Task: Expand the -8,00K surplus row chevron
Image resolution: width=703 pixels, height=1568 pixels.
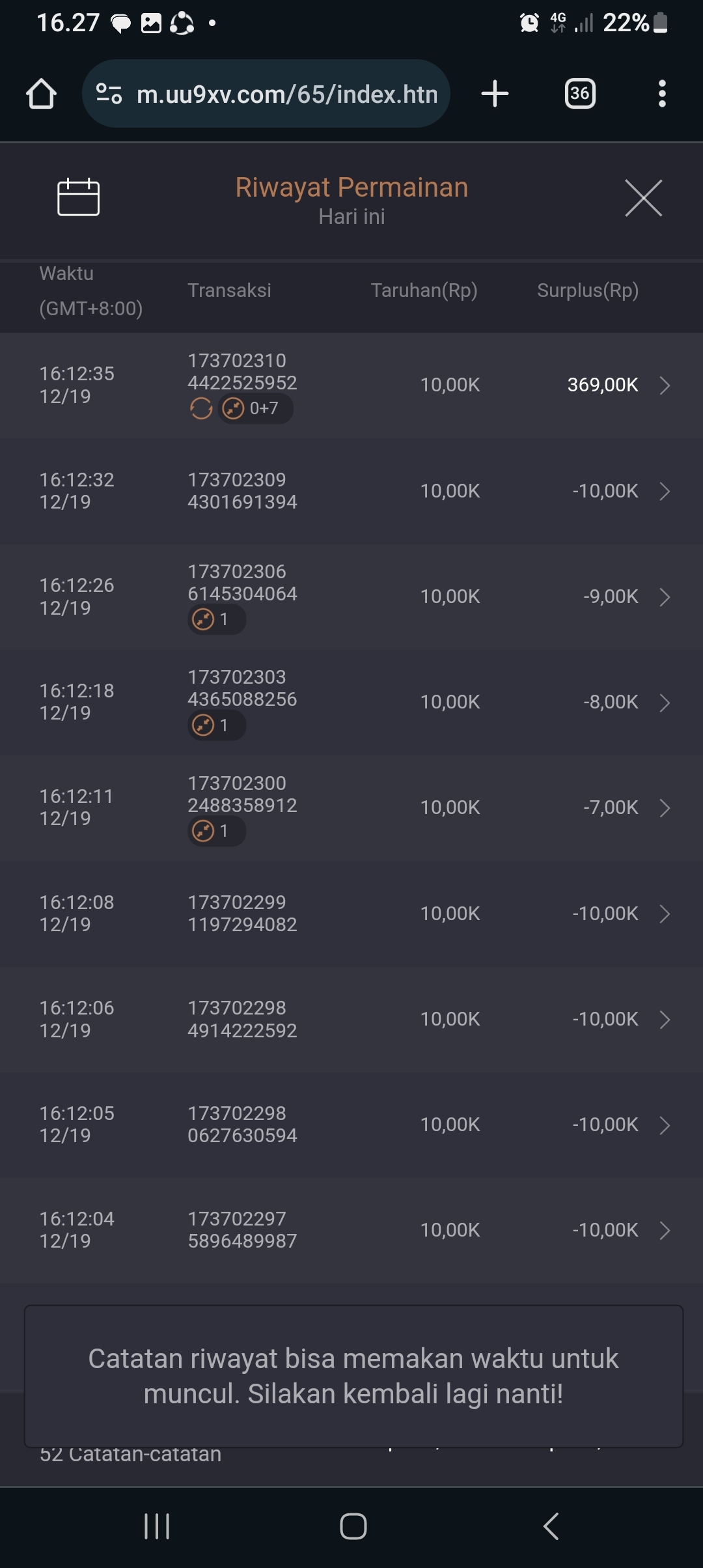Action: pyautogui.click(x=665, y=703)
